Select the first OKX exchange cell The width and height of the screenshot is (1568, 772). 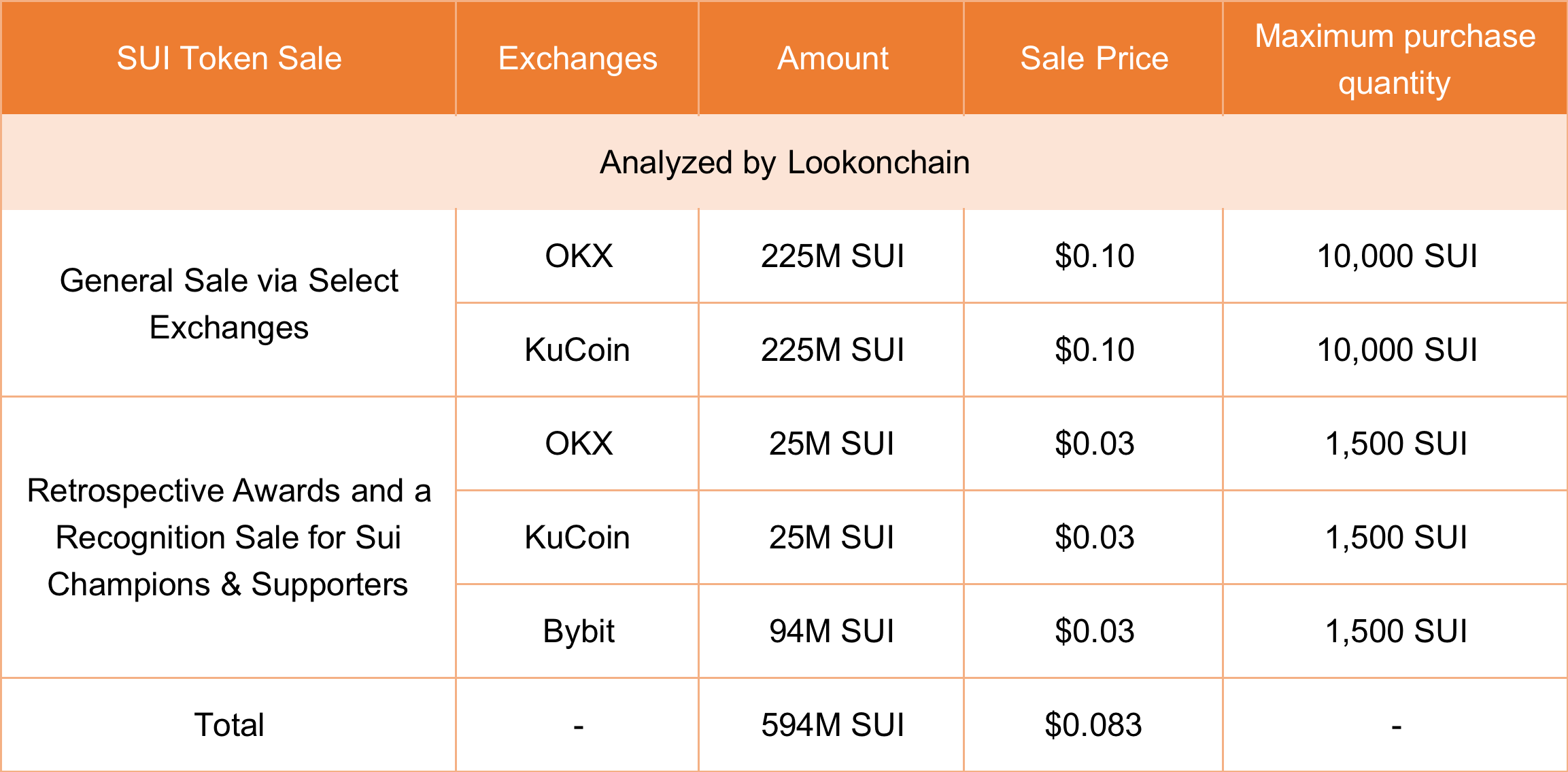tap(579, 256)
